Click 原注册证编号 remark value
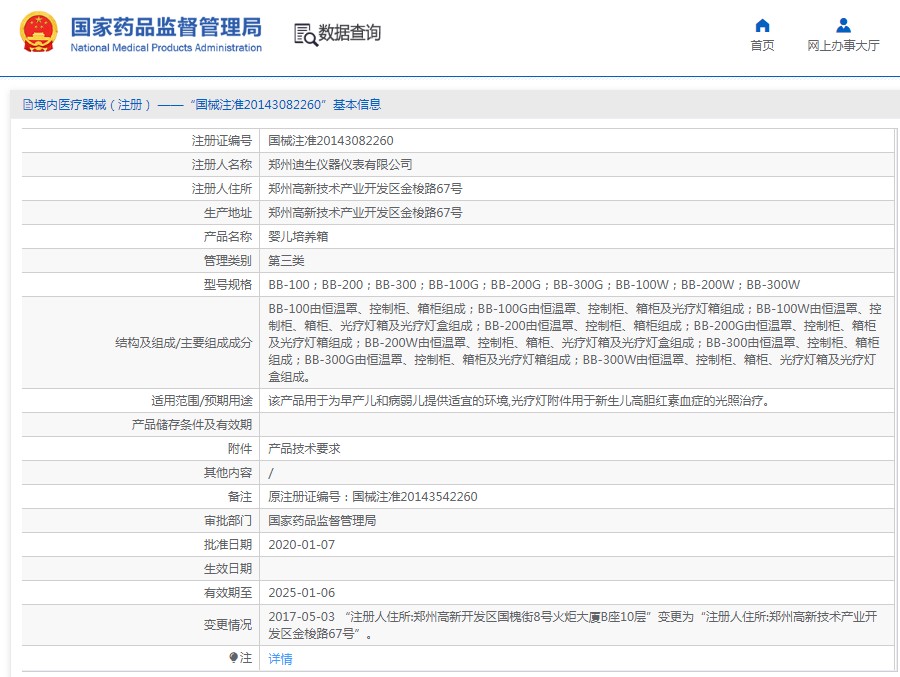900x677 pixels. [373, 497]
